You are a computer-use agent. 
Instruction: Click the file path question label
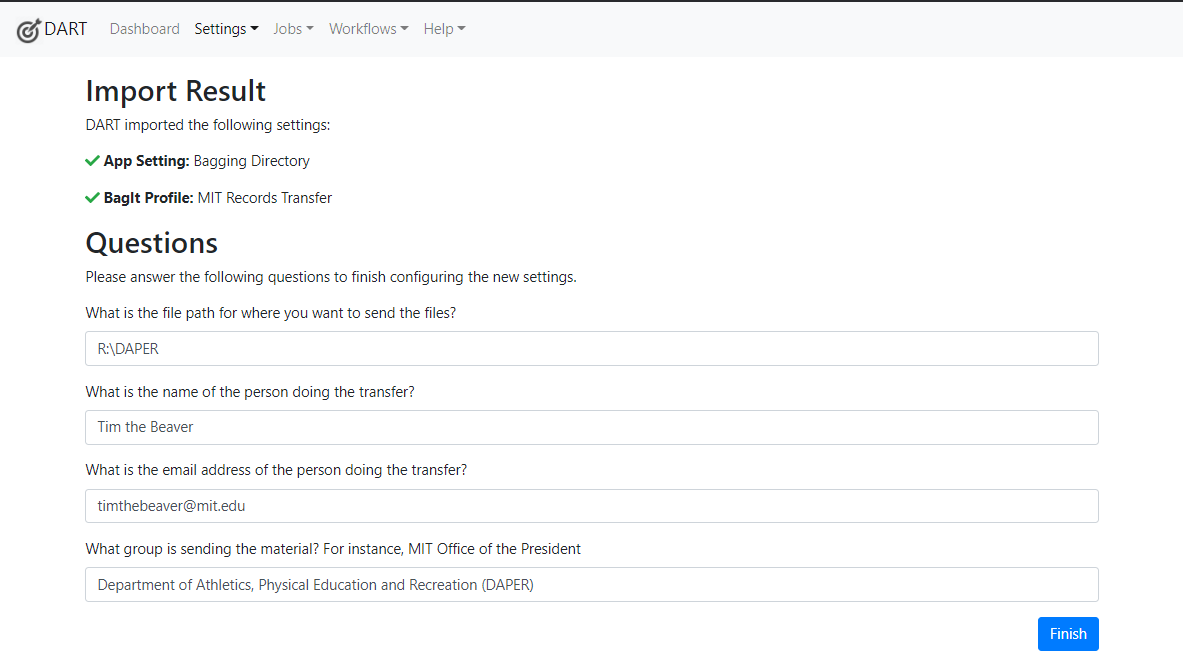270,313
